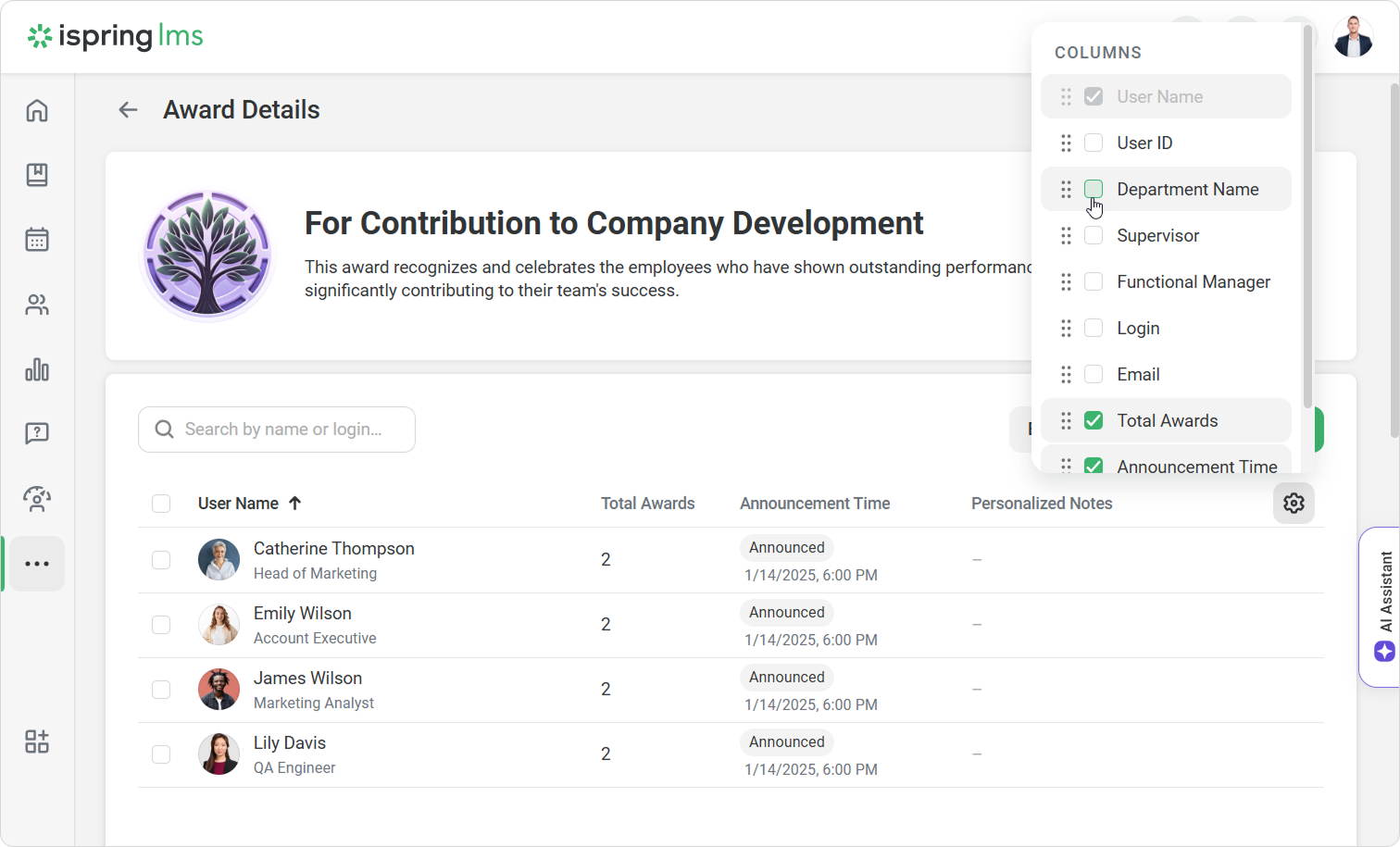This screenshot has width=1400, height=847.
Task: Open the profile avatar menu
Action: point(1353,37)
